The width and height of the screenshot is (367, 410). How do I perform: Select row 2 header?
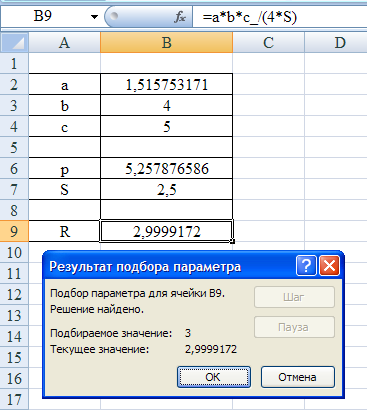tap(14, 84)
